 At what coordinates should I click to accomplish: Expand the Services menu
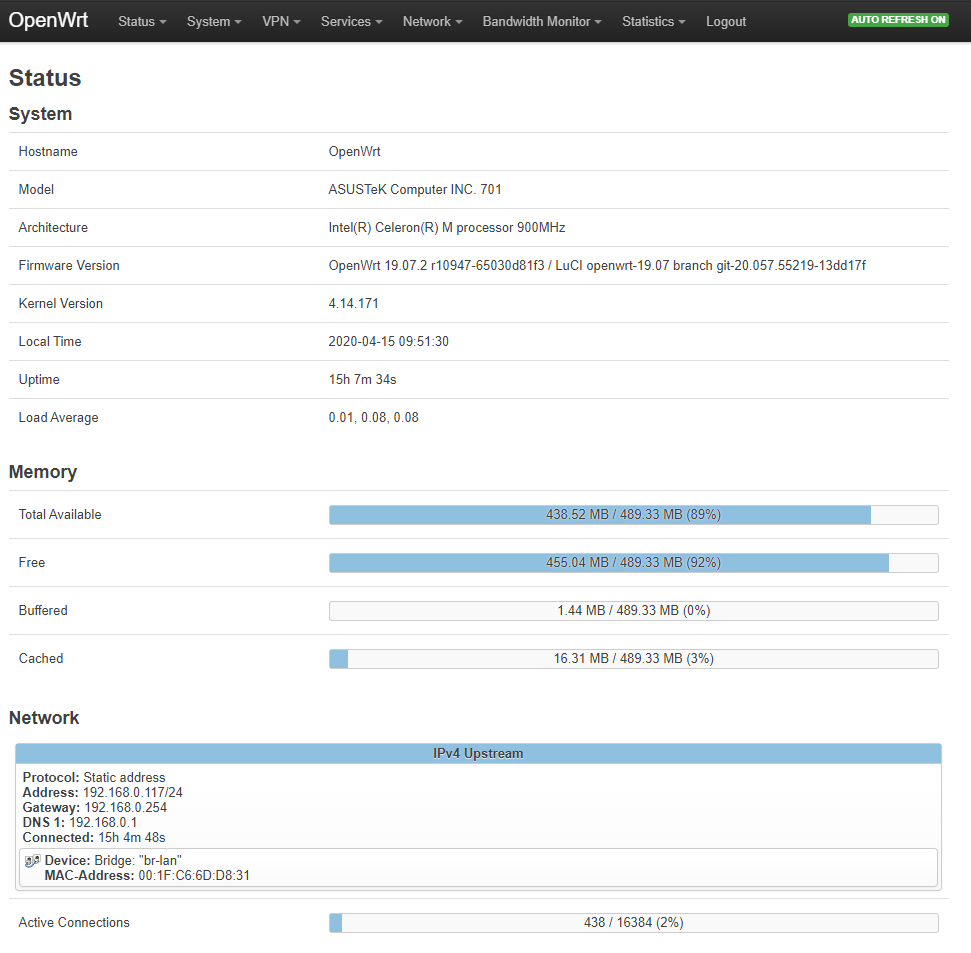[352, 22]
